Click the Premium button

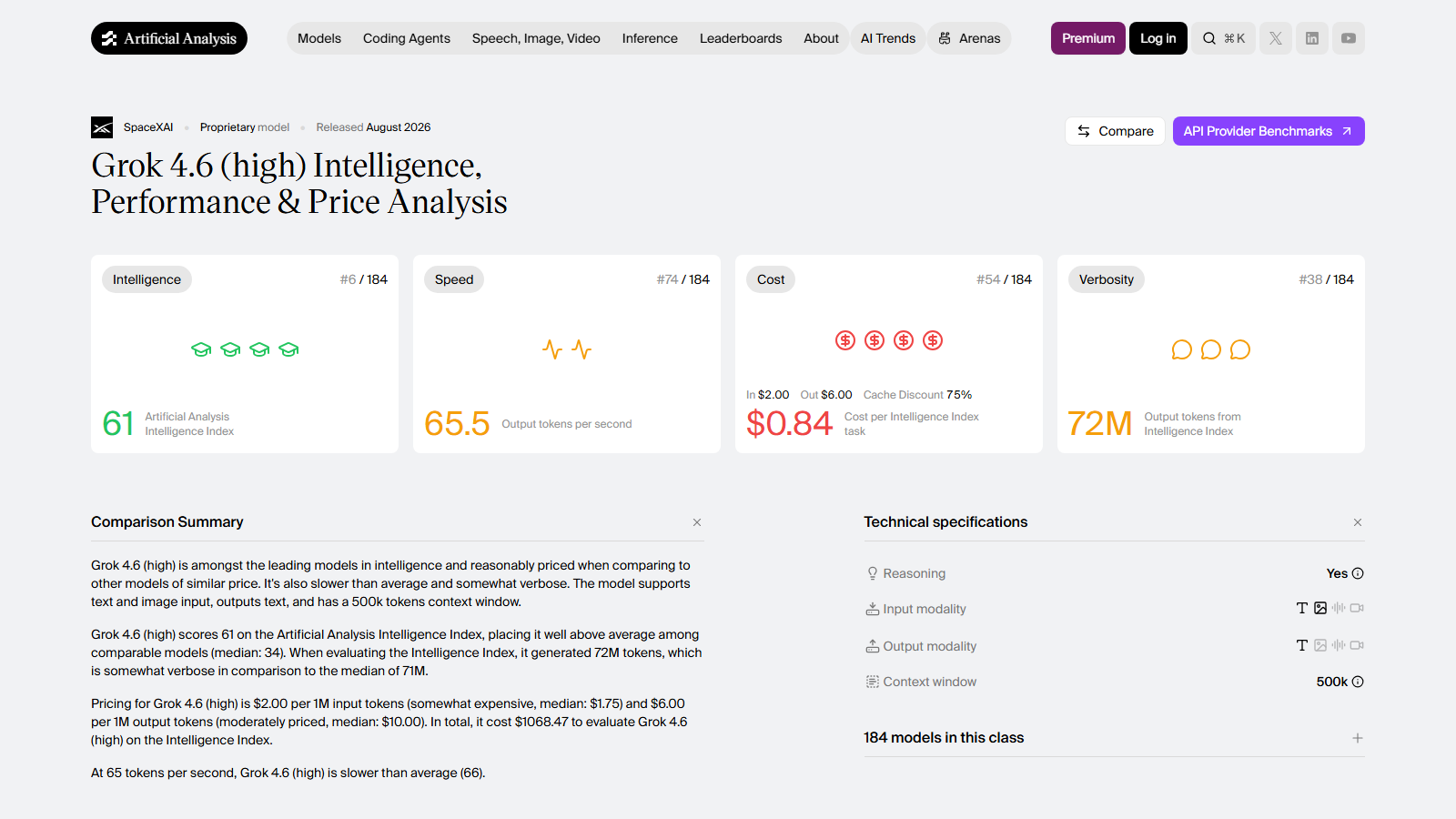pos(1088,38)
